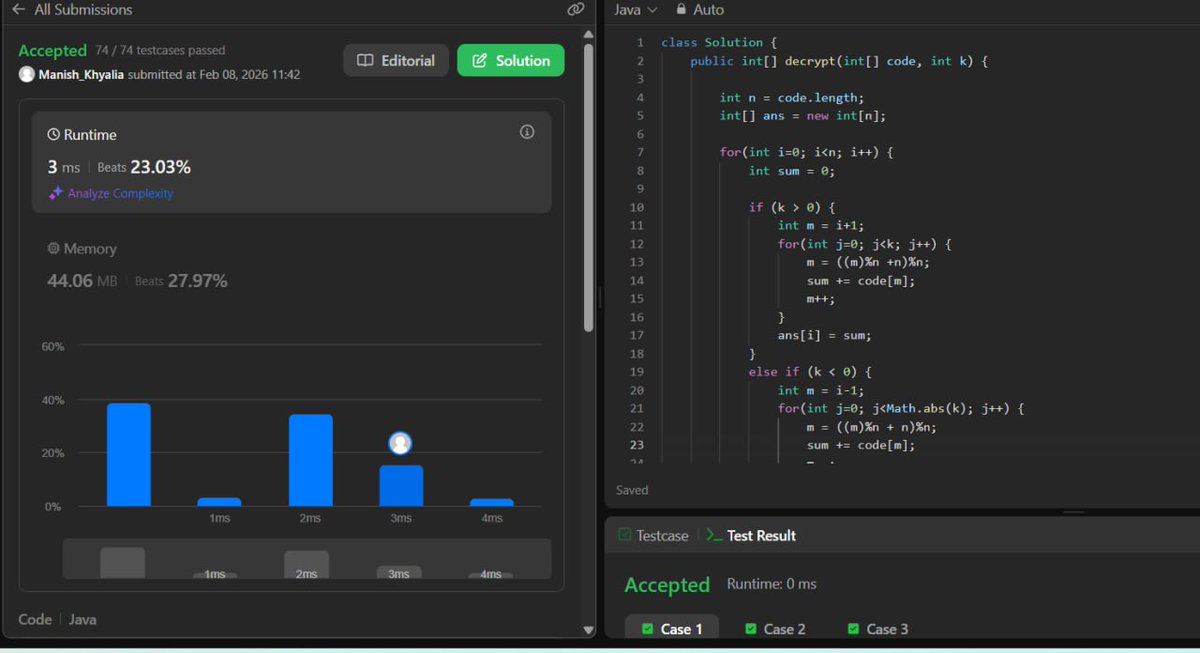Switch to the Testcase tab
This screenshot has height=653, width=1200.
coord(653,535)
